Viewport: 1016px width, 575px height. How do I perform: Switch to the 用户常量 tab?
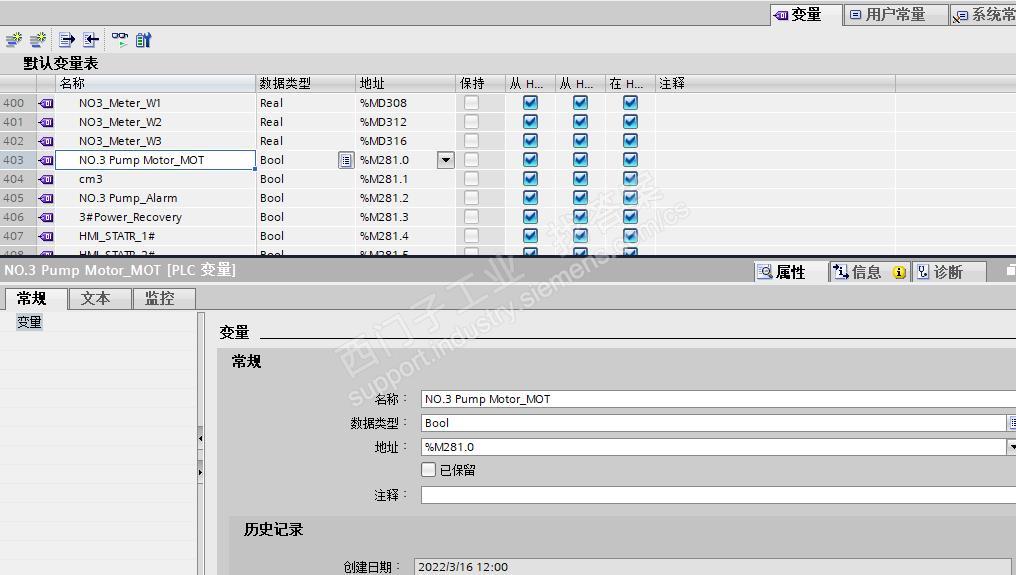(x=895, y=14)
